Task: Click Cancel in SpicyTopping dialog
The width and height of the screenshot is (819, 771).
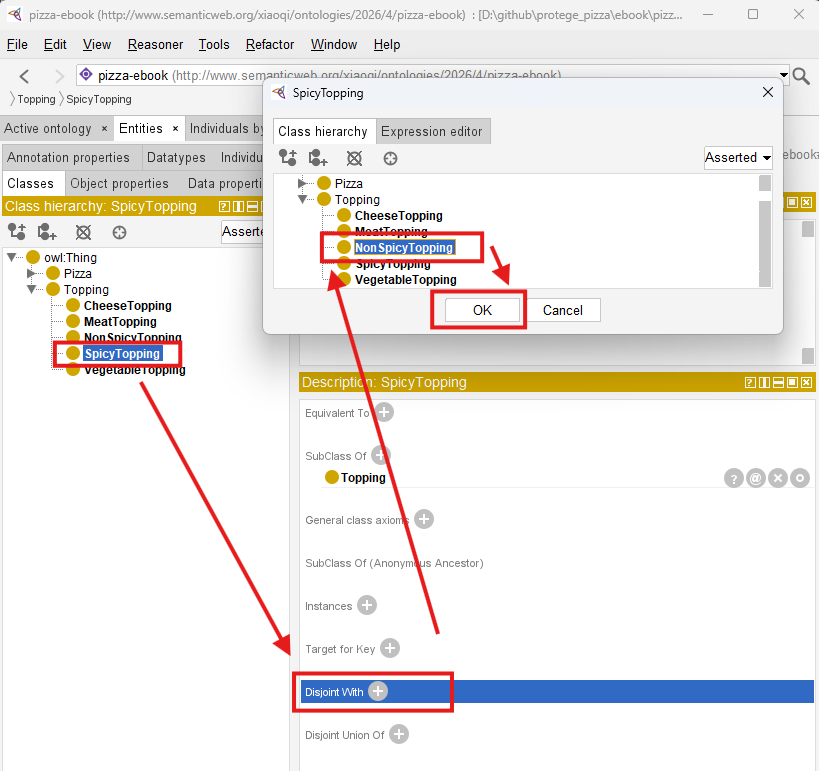Action: coord(563,310)
